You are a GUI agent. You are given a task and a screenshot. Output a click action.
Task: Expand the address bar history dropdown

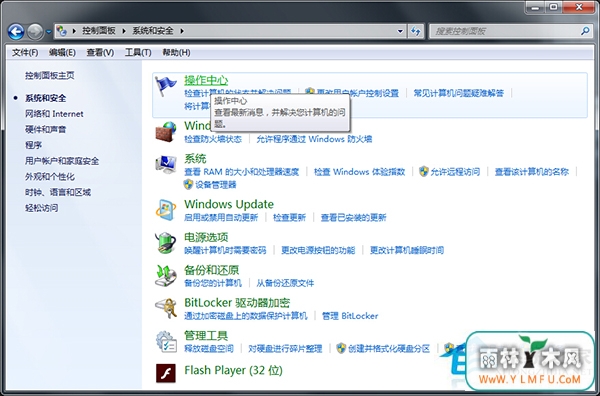(400, 31)
